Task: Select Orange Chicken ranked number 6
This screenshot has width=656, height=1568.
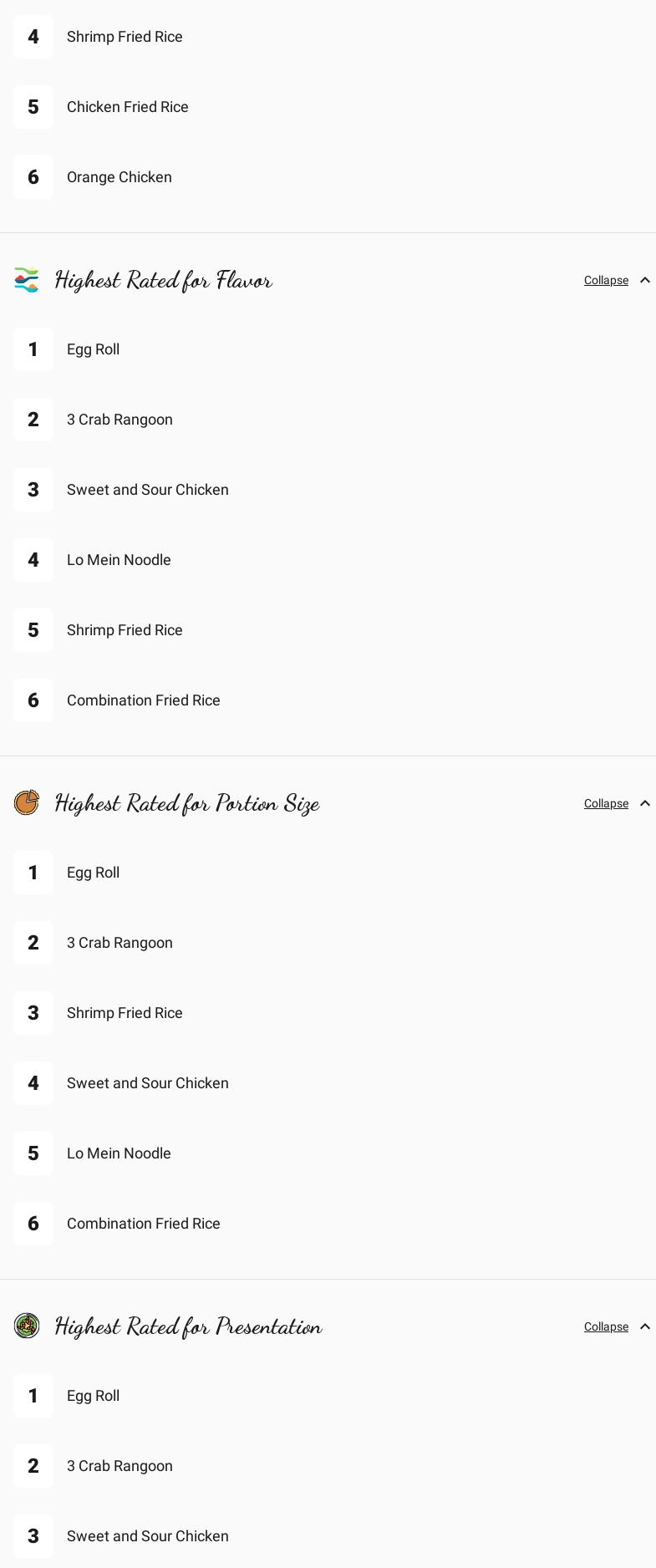Action: pyautogui.click(x=120, y=177)
